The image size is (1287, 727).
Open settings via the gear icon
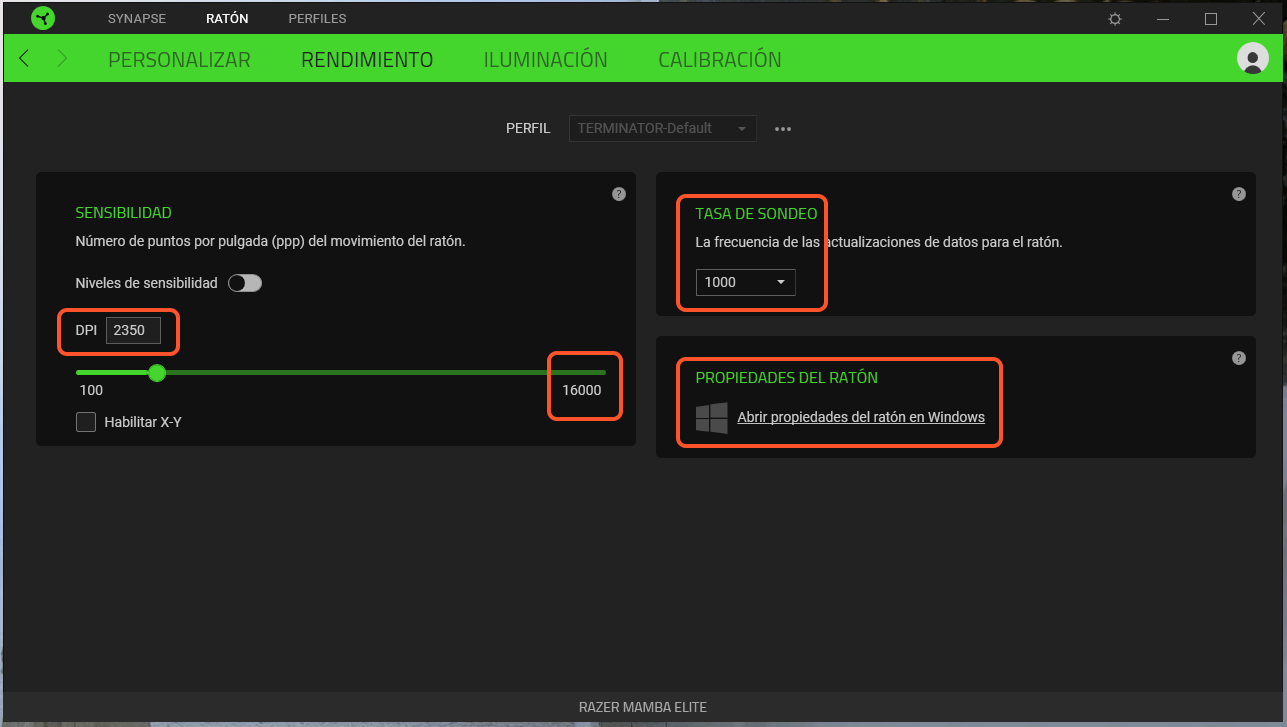point(1115,19)
